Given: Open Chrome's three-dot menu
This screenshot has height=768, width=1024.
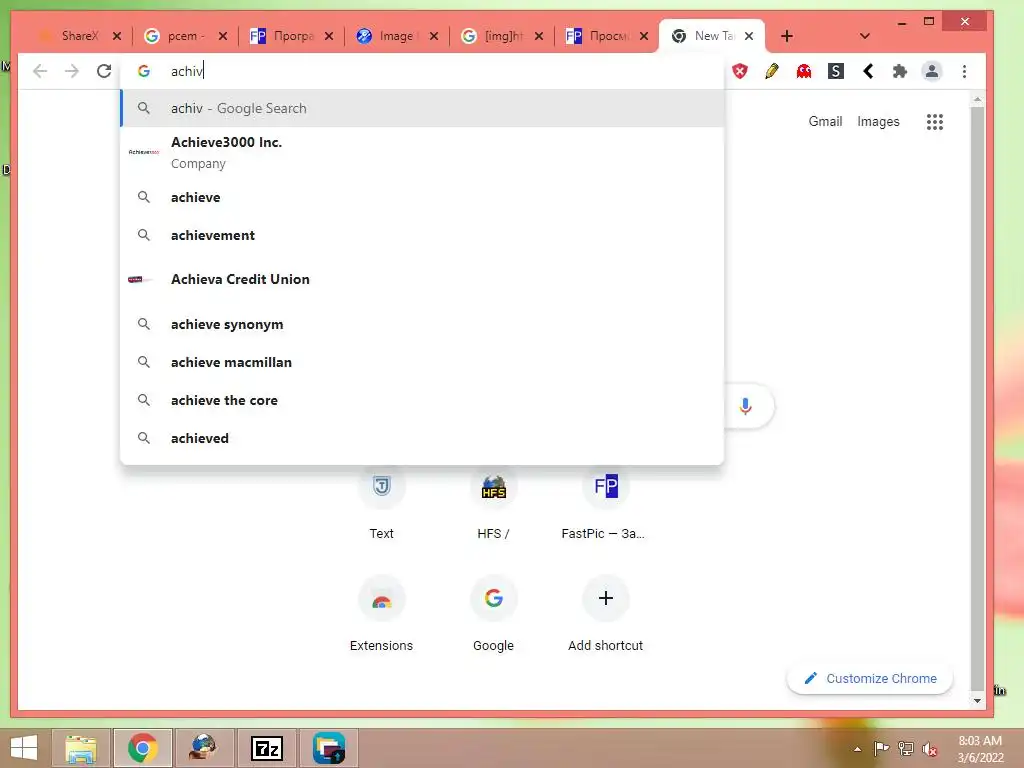Looking at the screenshot, I should coord(965,71).
